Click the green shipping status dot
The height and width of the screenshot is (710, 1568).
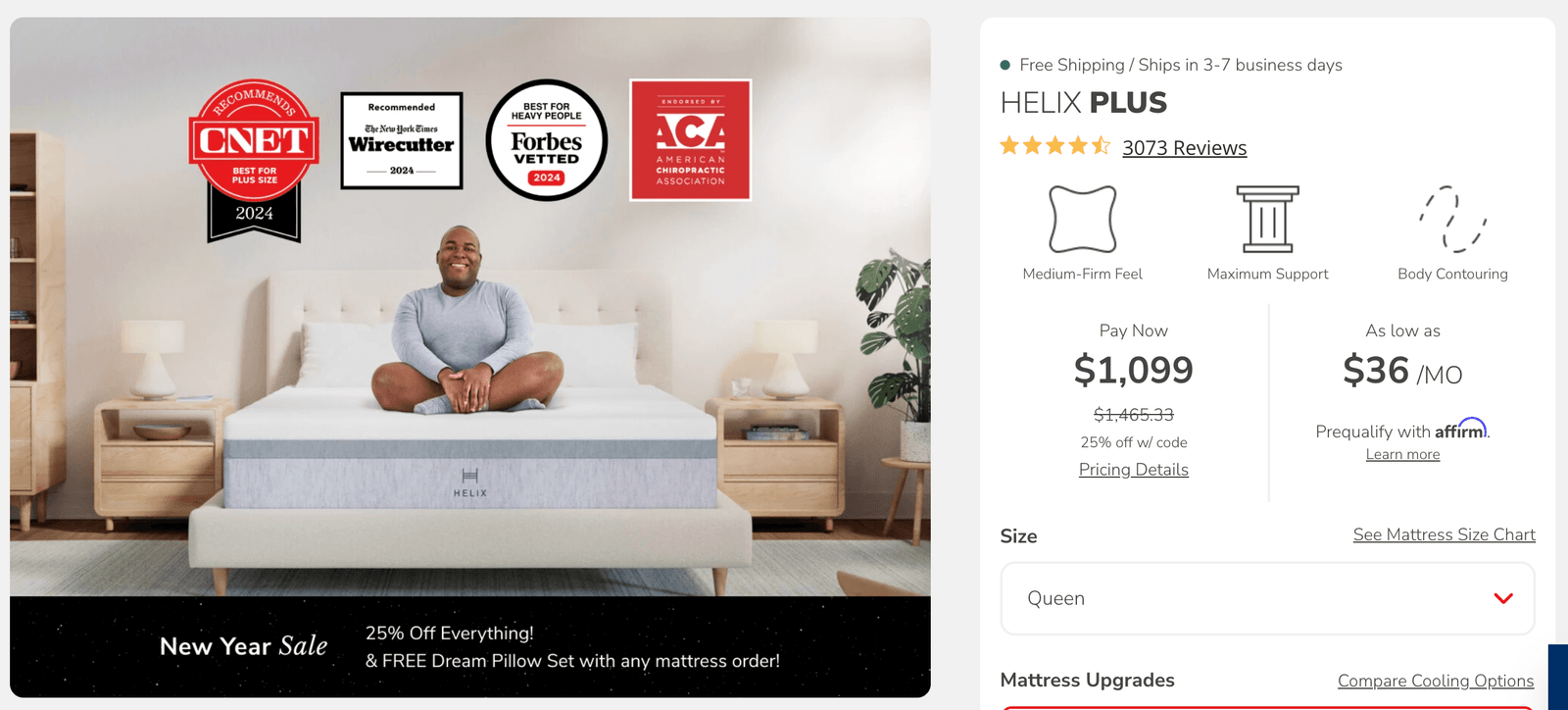point(1005,65)
